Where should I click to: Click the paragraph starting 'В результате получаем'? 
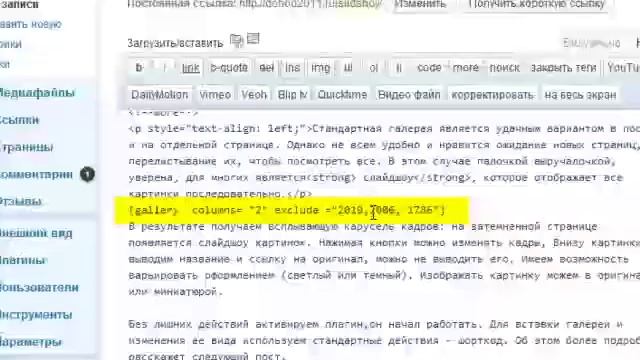pyautogui.click(x=384, y=259)
